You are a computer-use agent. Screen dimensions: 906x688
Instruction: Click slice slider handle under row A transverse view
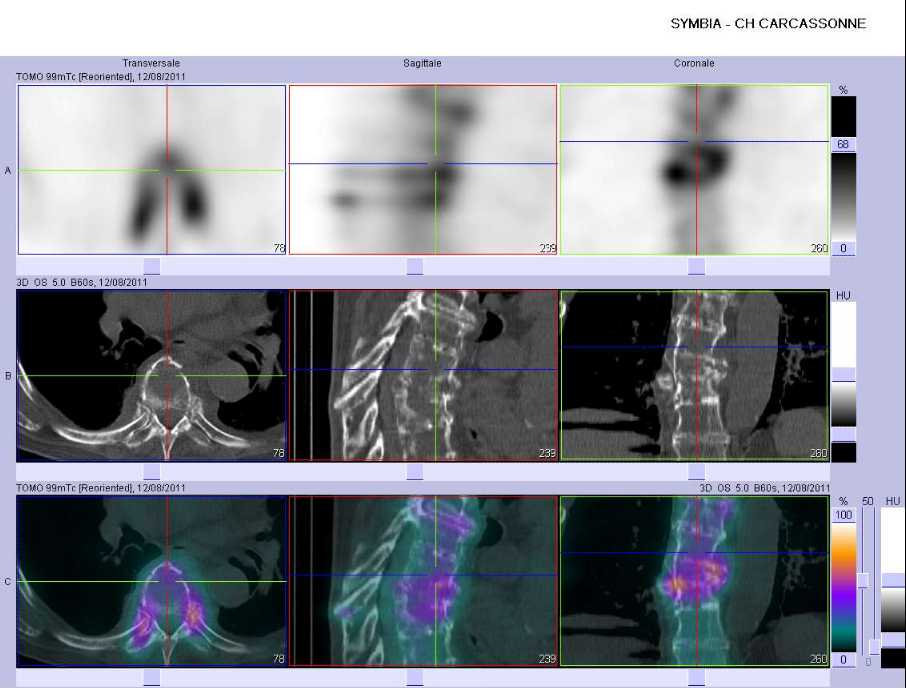tap(151, 266)
